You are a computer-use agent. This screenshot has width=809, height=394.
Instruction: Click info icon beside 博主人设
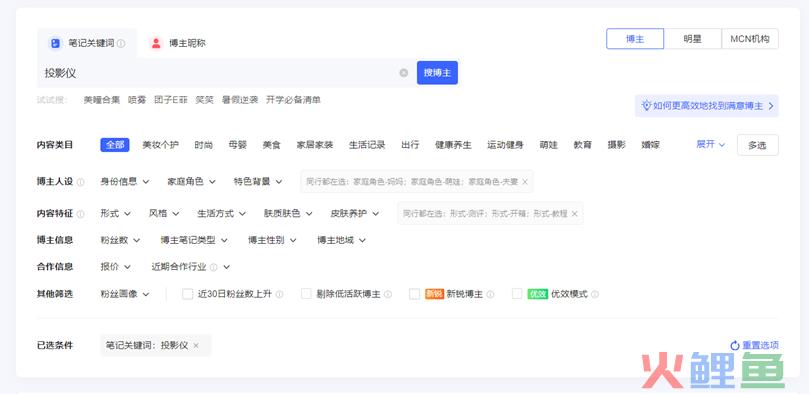[80, 182]
